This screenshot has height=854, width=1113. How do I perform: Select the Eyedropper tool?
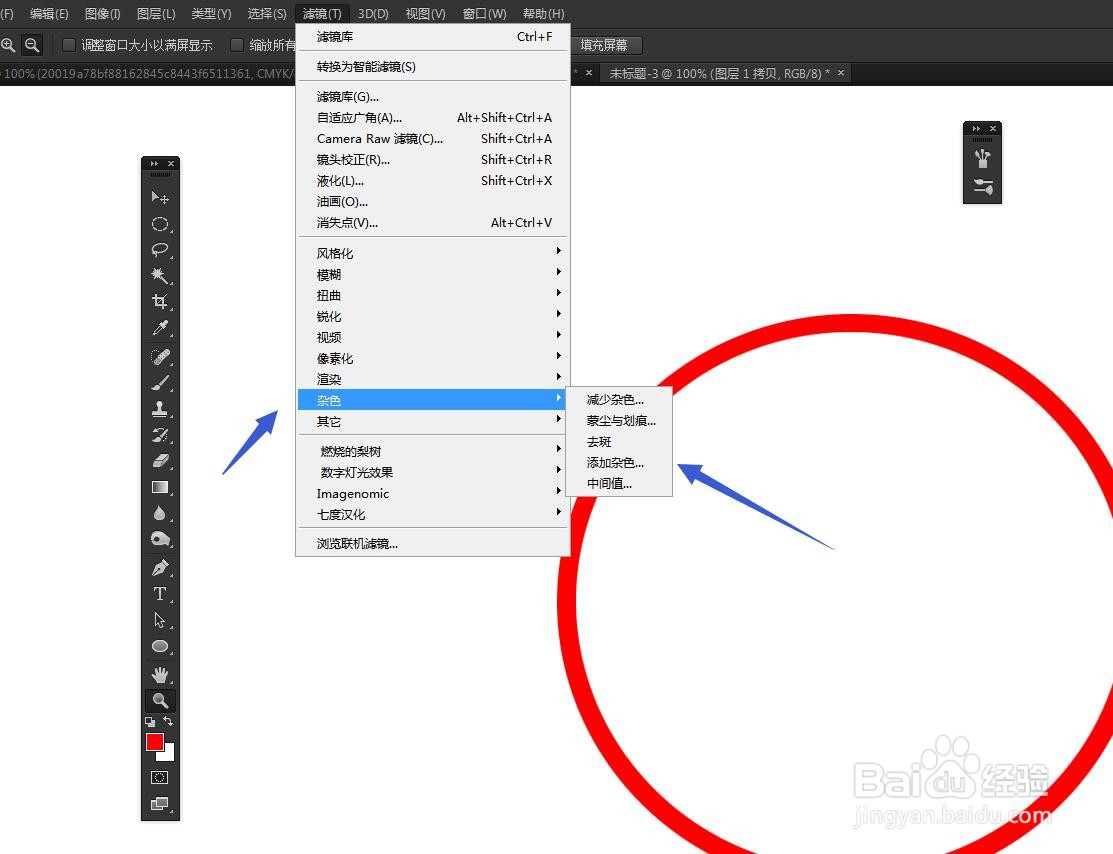click(160, 328)
